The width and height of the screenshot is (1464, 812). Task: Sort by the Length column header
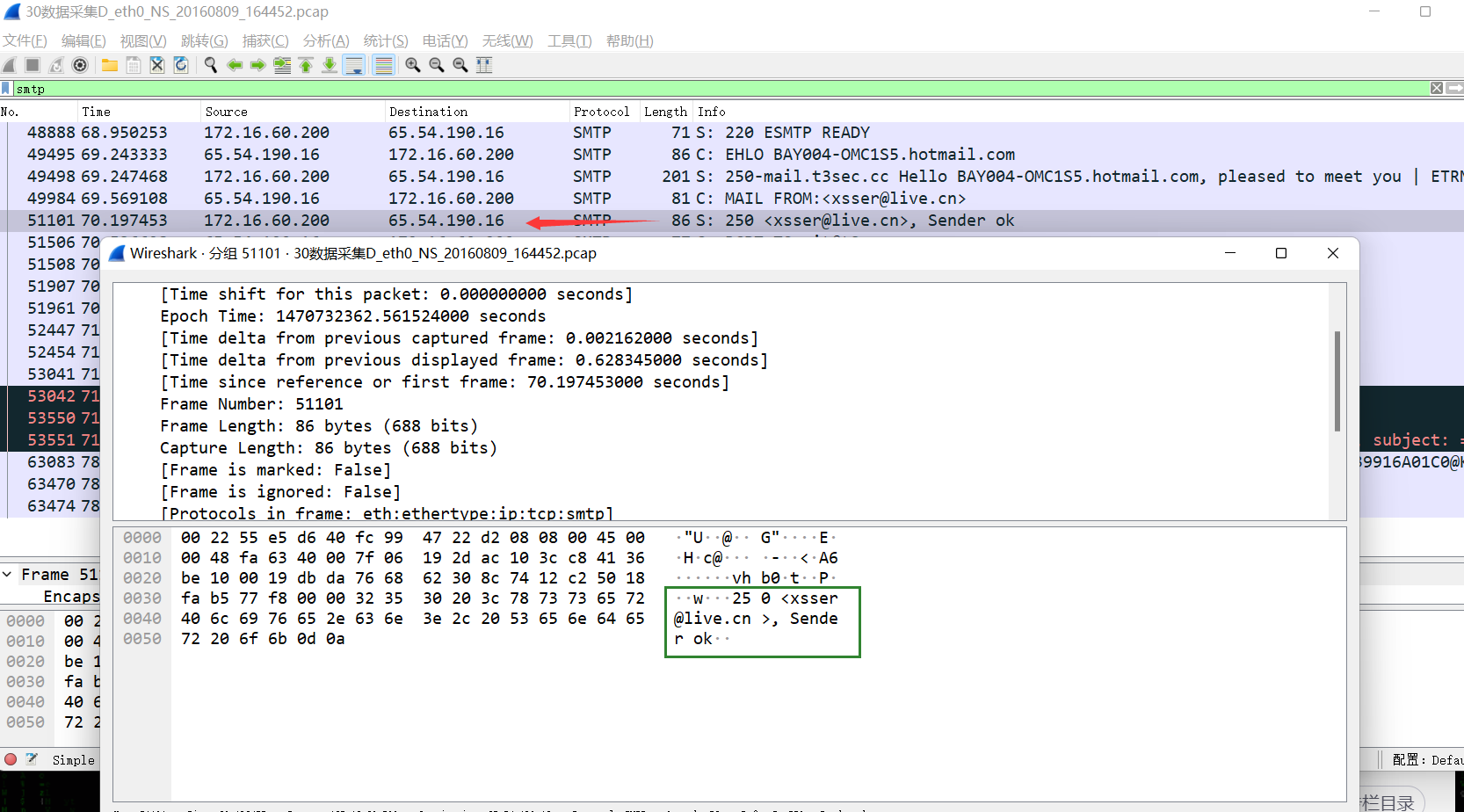pyautogui.click(x=667, y=112)
